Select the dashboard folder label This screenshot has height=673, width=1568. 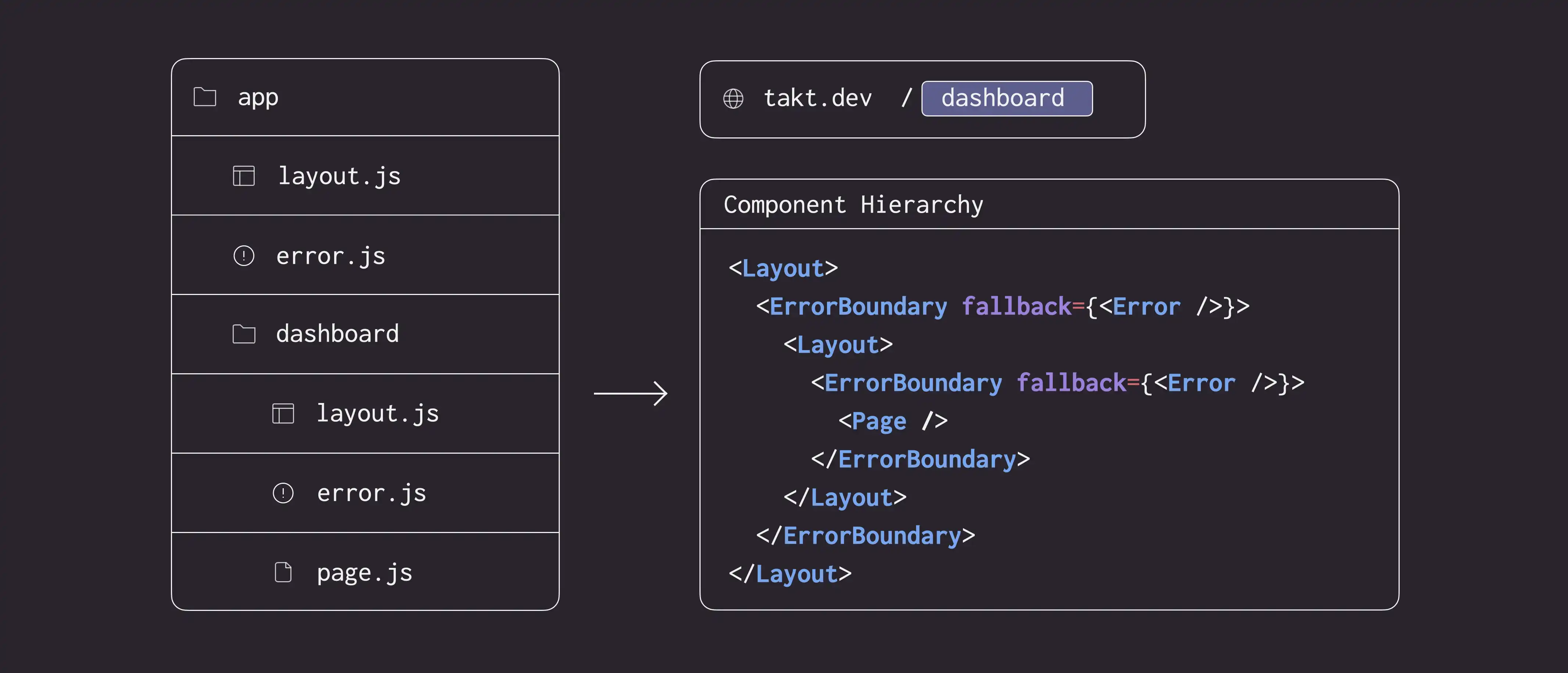click(338, 334)
